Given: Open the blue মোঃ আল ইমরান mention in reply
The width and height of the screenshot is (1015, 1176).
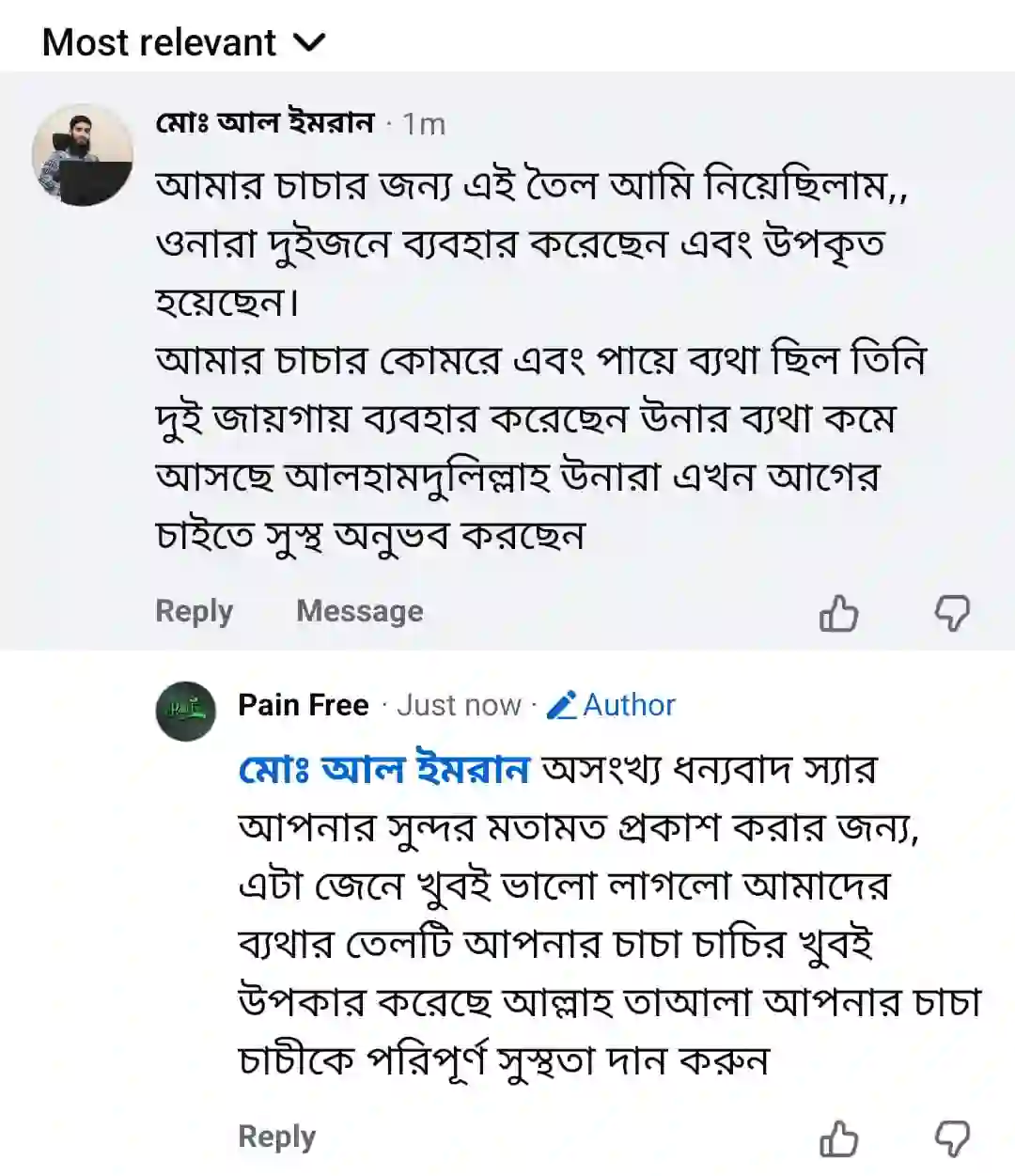Looking at the screenshot, I should click(384, 770).
